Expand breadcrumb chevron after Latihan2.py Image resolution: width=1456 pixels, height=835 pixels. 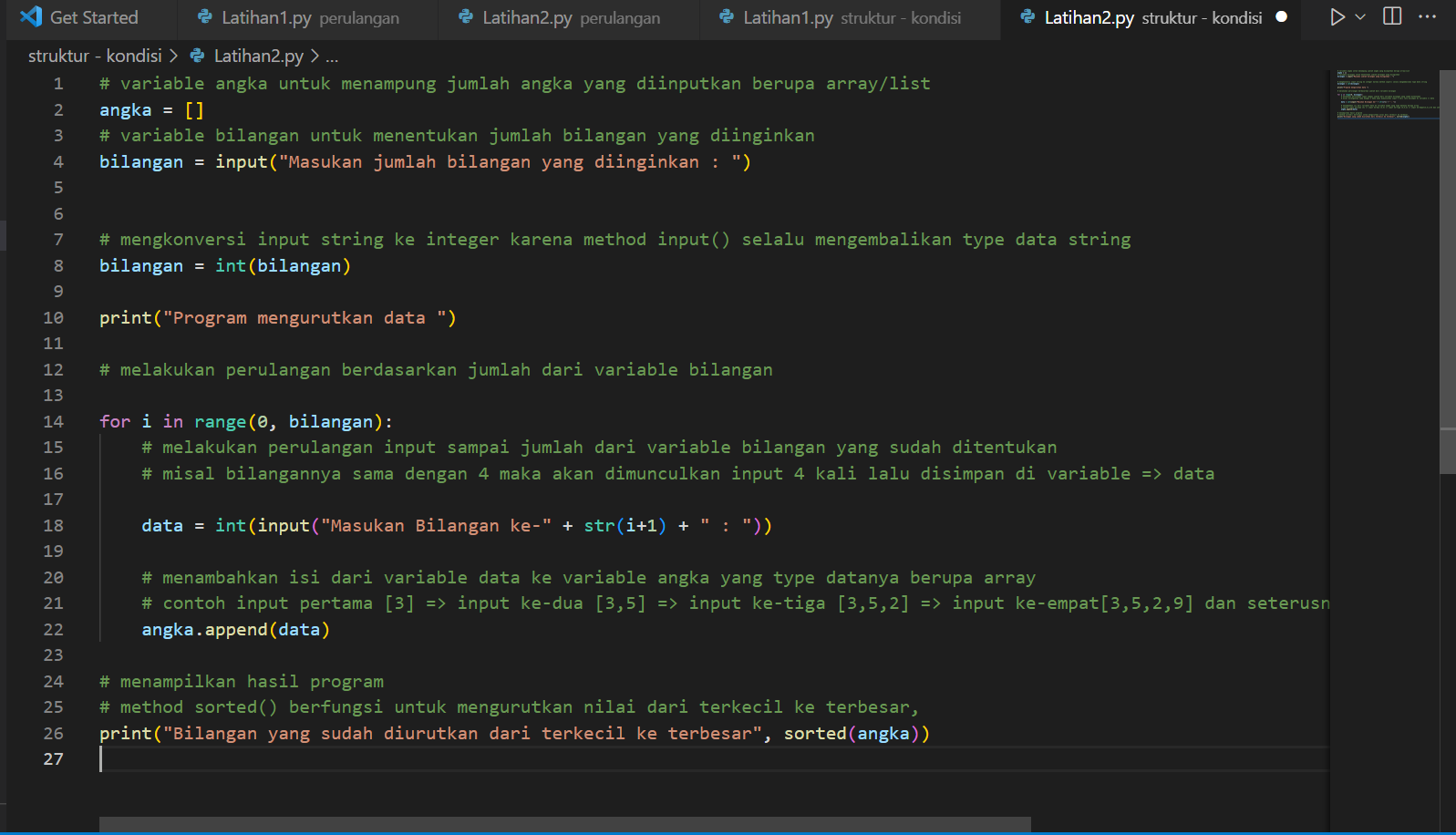(x=315, y=56)
